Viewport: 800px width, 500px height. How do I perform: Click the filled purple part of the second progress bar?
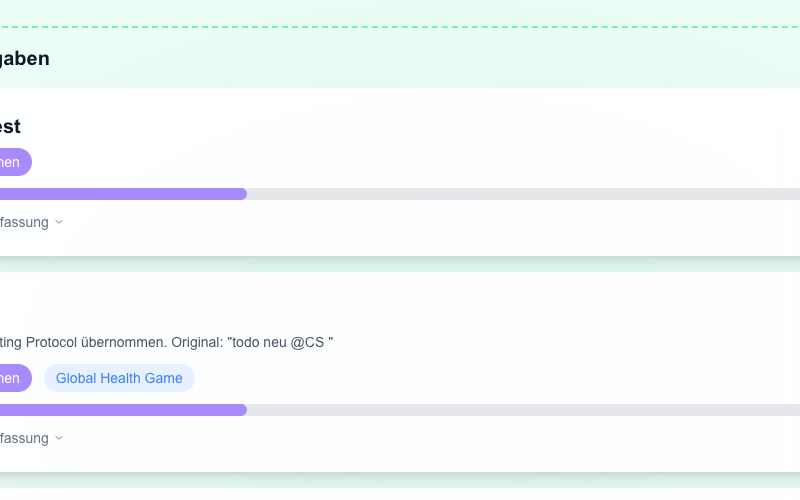coord(120,410)
